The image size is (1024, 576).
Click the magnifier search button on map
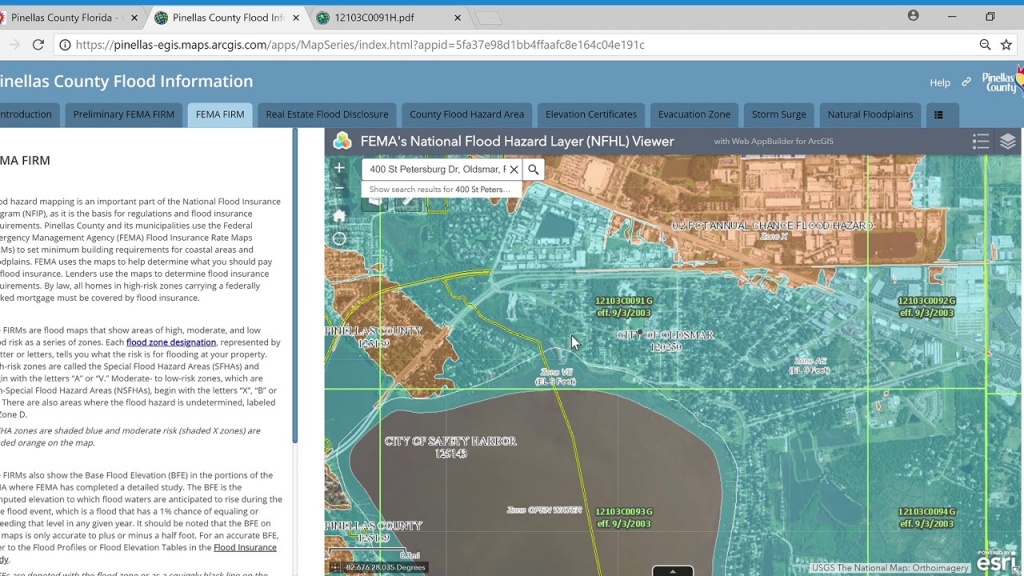coord(533,170)
